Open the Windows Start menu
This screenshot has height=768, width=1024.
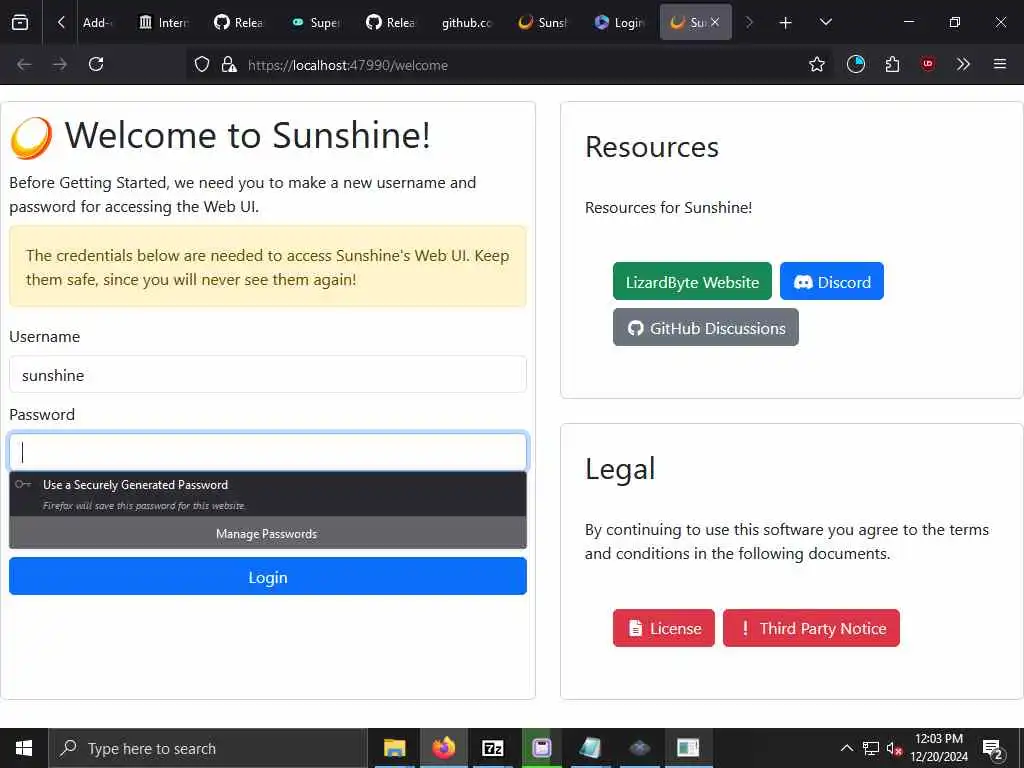[24, 748]
